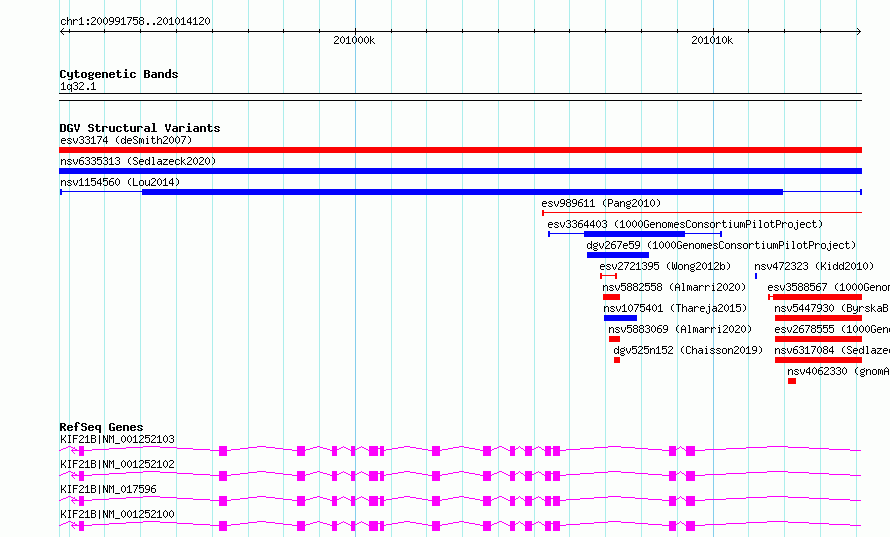Open the nsv1154560 (Lou2014) variant label

pyautogui.click(x=120, y=182)
